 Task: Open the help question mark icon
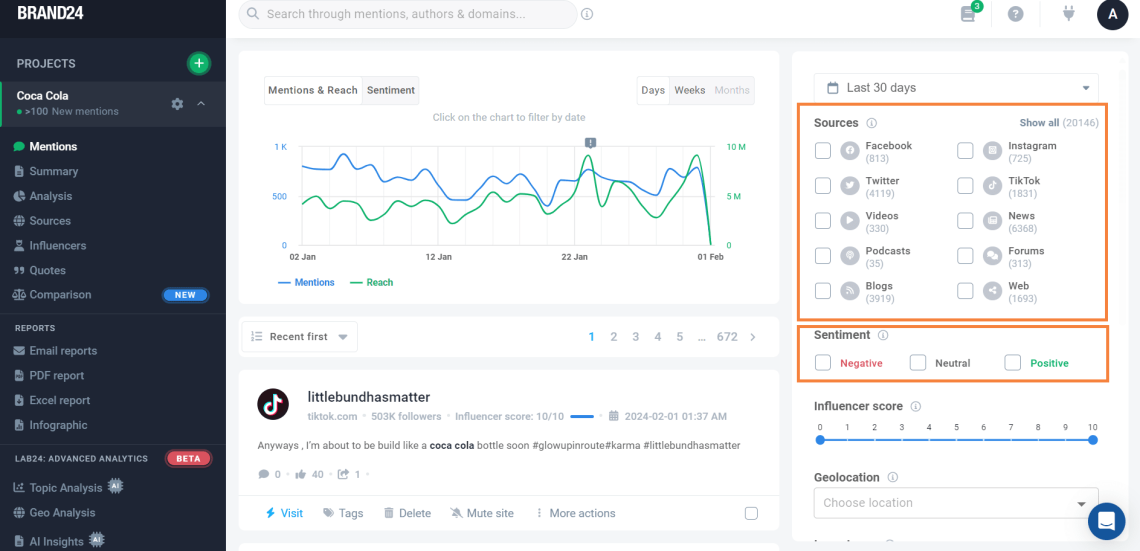point(1016,14)
